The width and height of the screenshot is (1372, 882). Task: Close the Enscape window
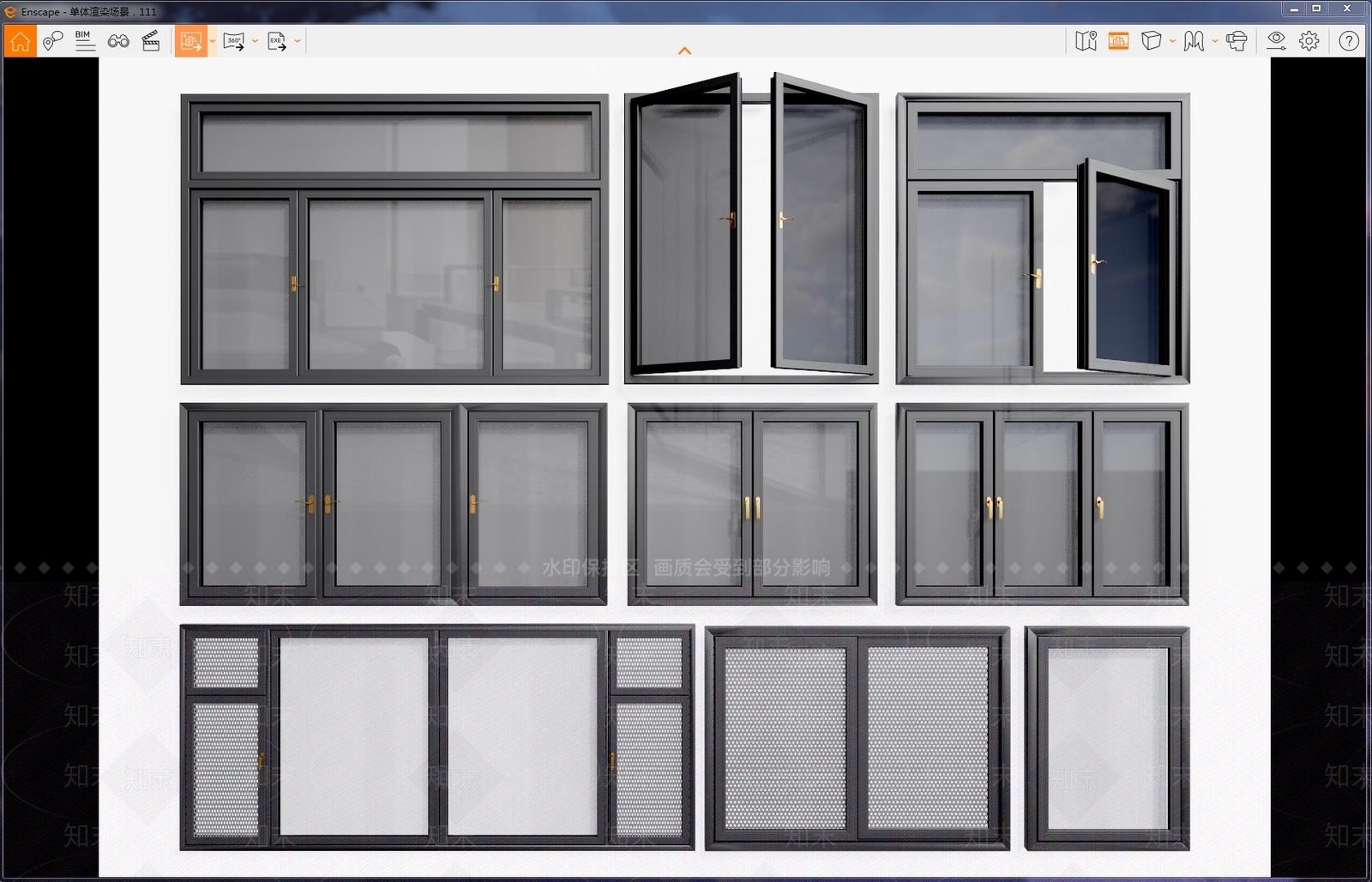point(1347,9)
